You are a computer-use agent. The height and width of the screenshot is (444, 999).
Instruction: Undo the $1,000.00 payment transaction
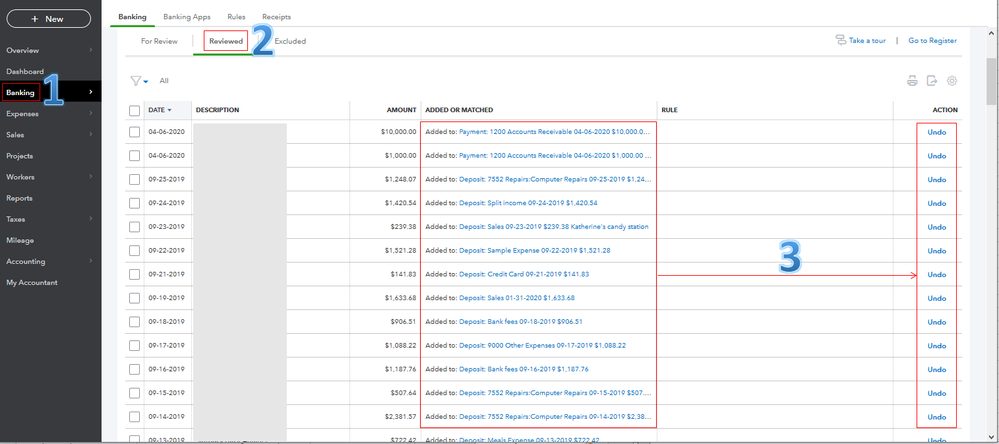(x=937, y=156)
